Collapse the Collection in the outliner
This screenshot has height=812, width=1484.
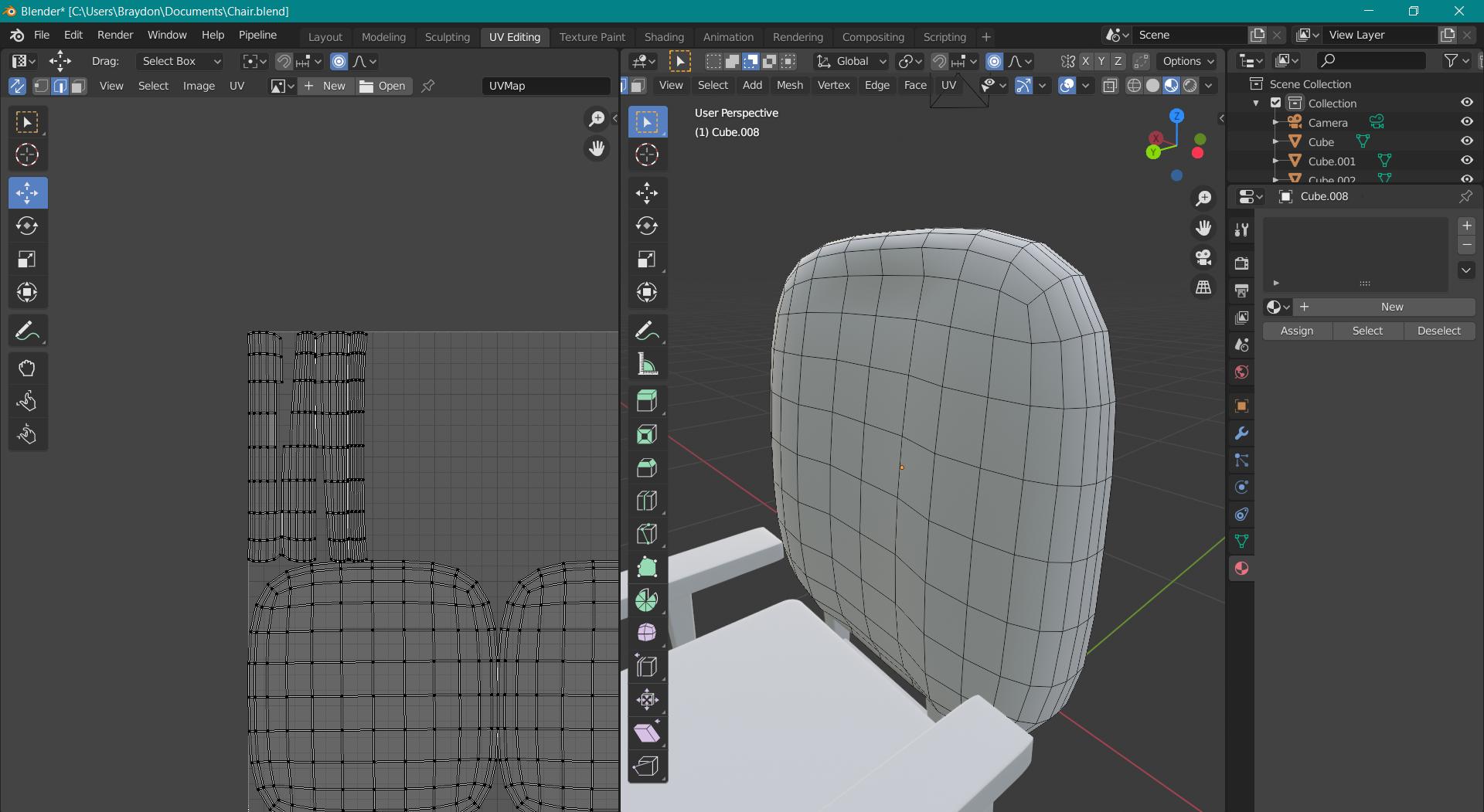[x=1255, y=103]
